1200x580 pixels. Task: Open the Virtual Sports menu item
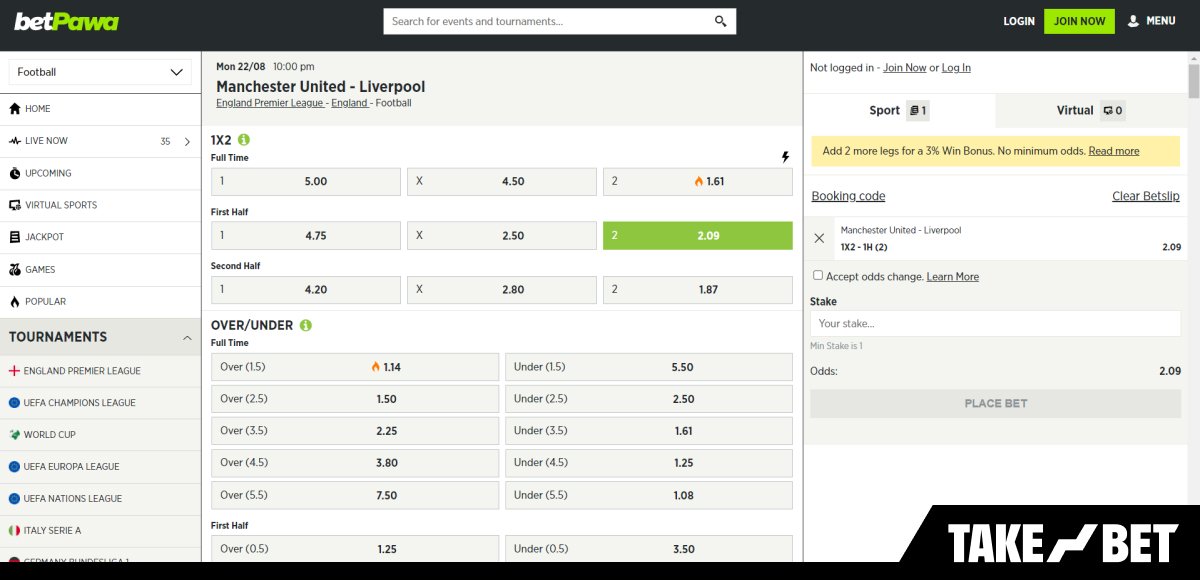click(x=100, y=205)
